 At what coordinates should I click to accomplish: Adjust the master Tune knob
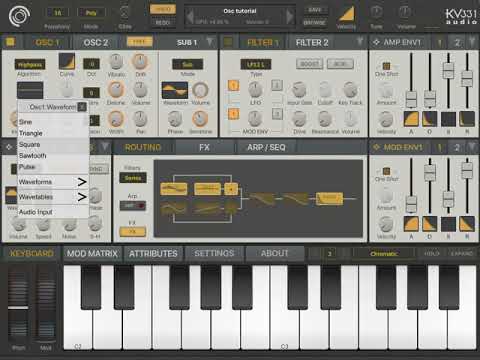376,12
